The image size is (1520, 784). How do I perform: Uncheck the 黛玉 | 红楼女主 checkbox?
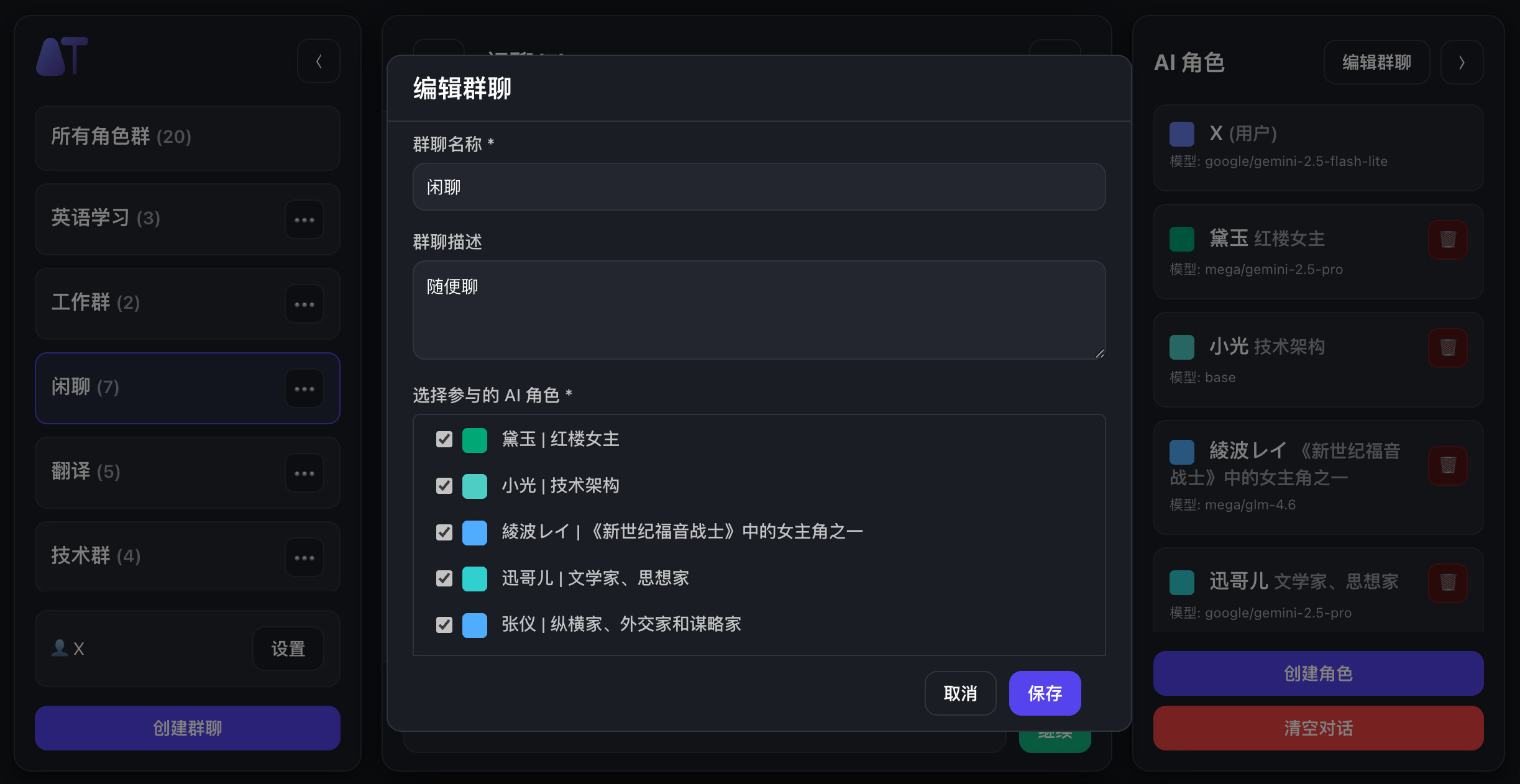(x=444, y=439)
